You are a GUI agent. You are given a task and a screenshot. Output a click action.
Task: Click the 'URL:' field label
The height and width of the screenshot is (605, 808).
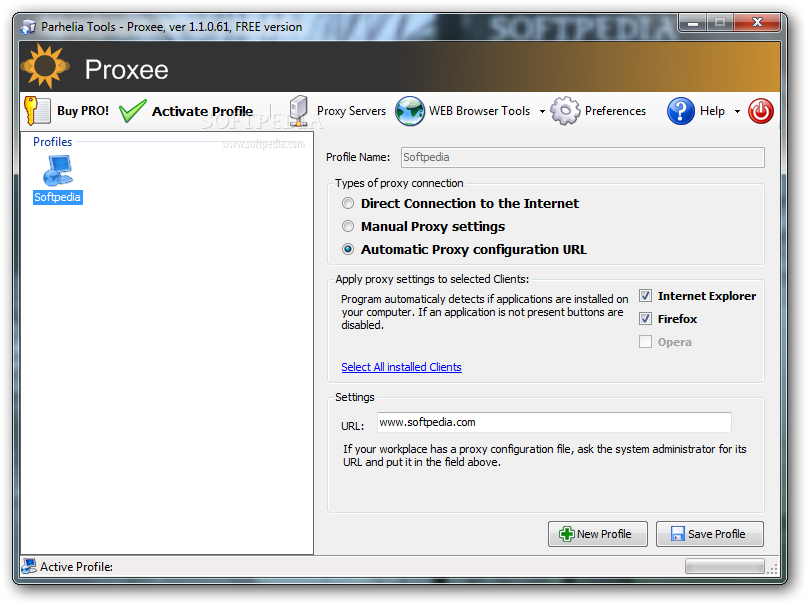click(x=352, y=426)
